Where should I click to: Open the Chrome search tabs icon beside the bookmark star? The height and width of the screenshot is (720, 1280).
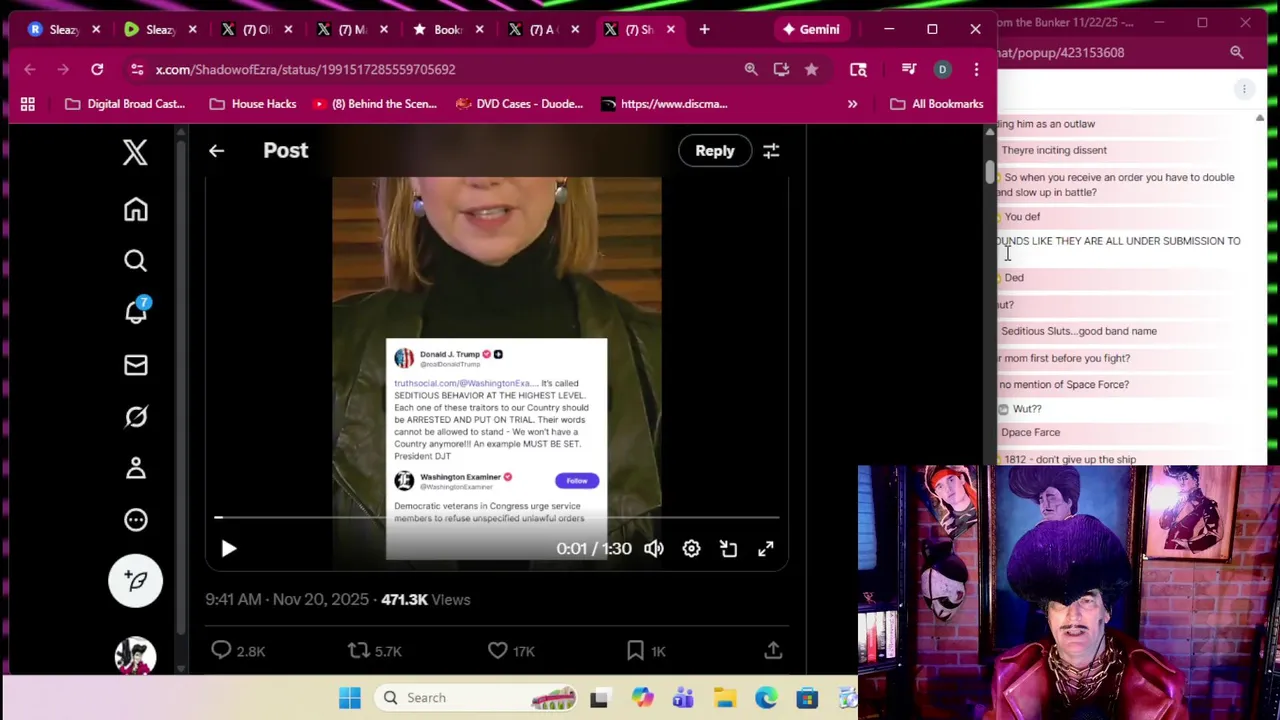[858, 69]
